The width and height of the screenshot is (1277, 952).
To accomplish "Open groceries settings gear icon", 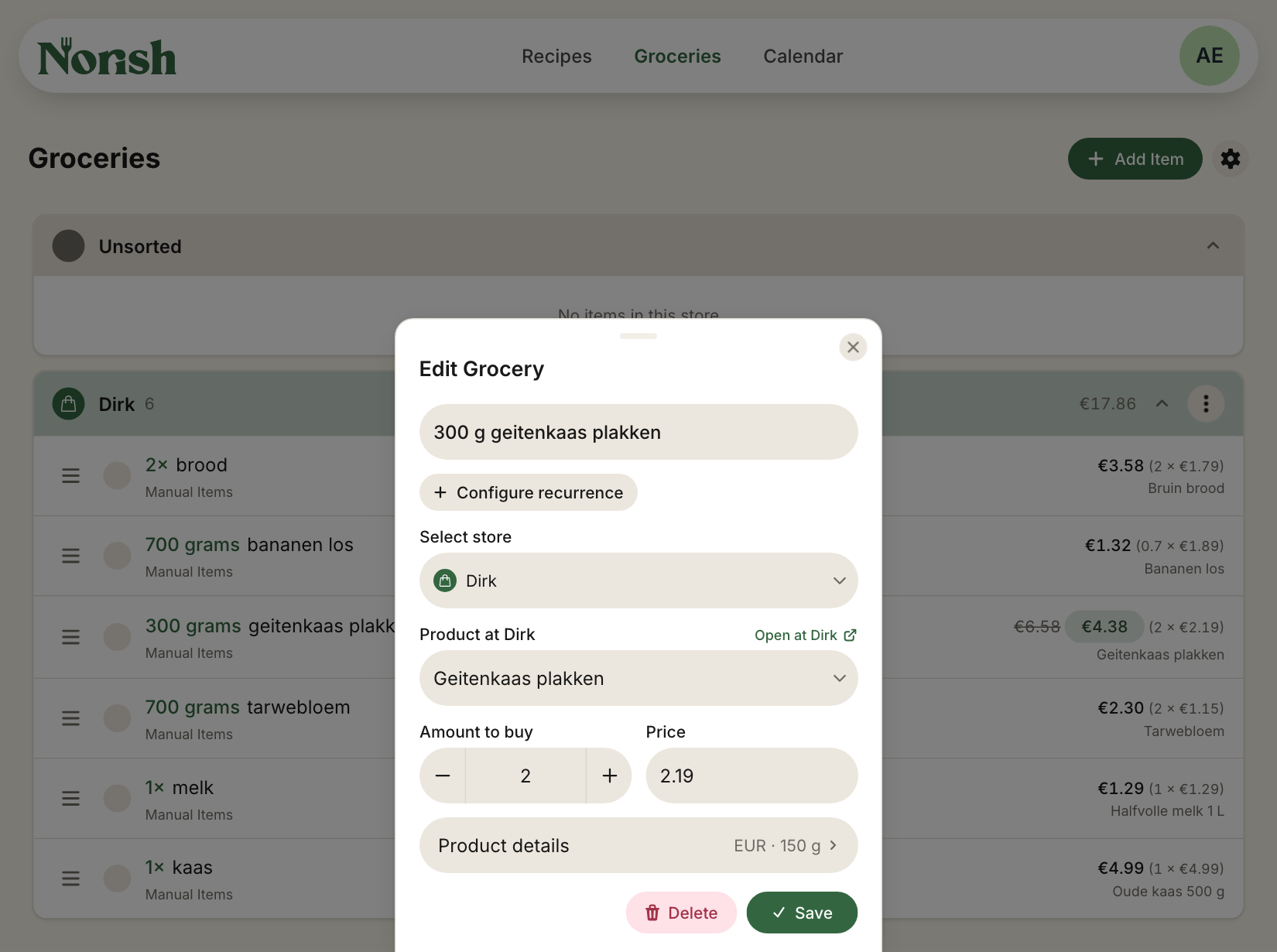I will pyautogui.click(x=1231, y=159).
